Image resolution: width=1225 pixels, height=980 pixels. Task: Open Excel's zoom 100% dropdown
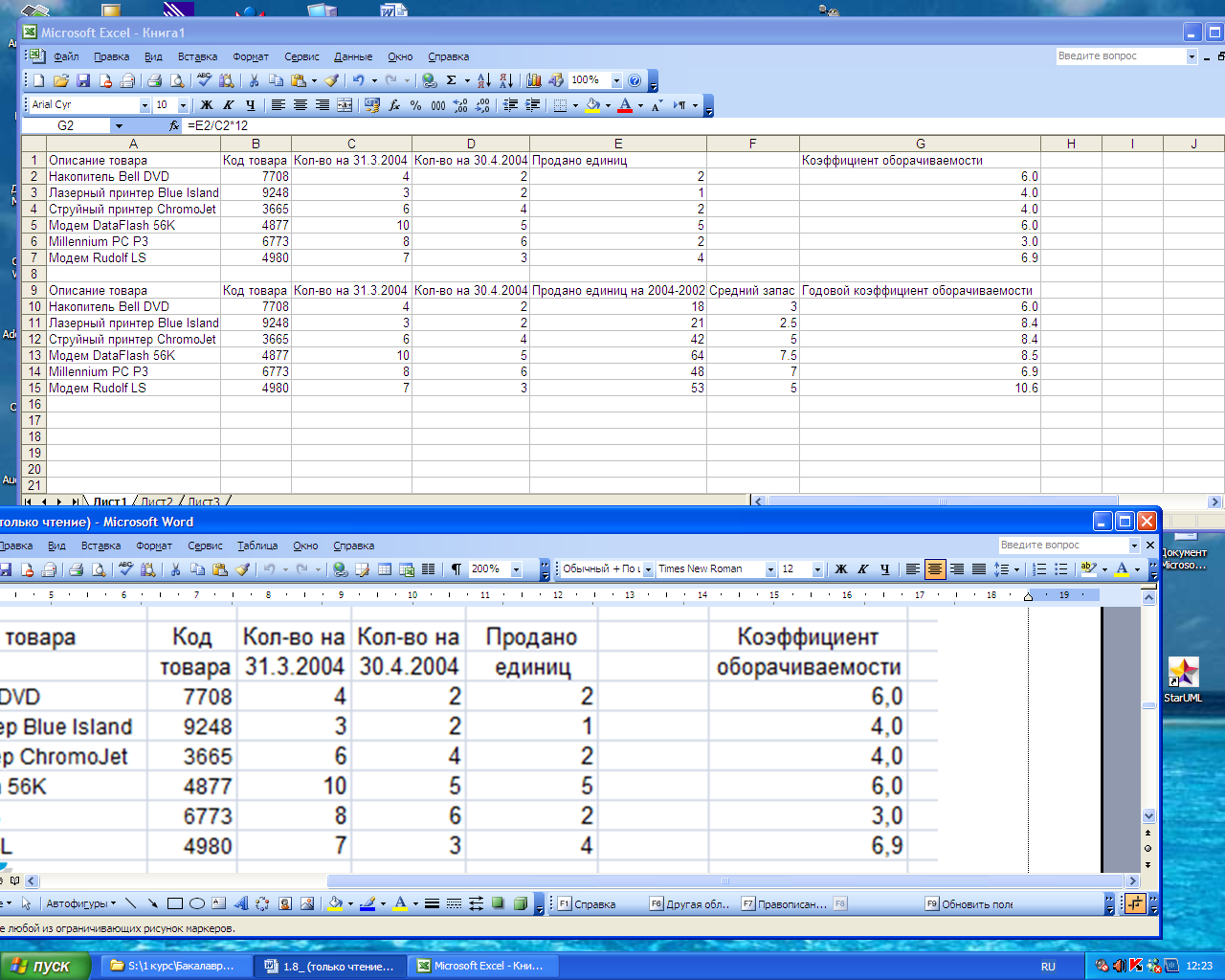[616, 80]
